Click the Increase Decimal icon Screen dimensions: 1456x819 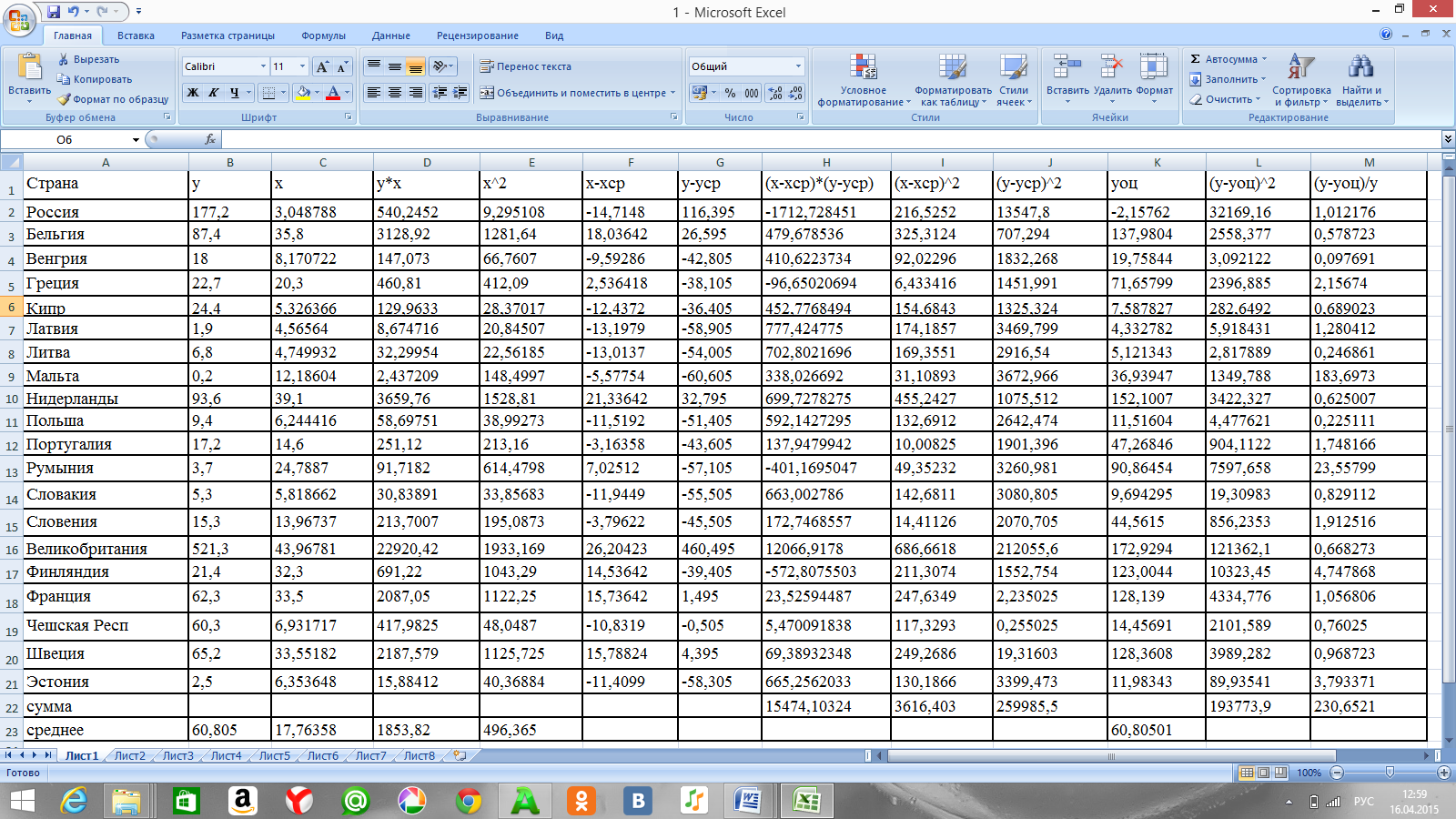(775, 93)
